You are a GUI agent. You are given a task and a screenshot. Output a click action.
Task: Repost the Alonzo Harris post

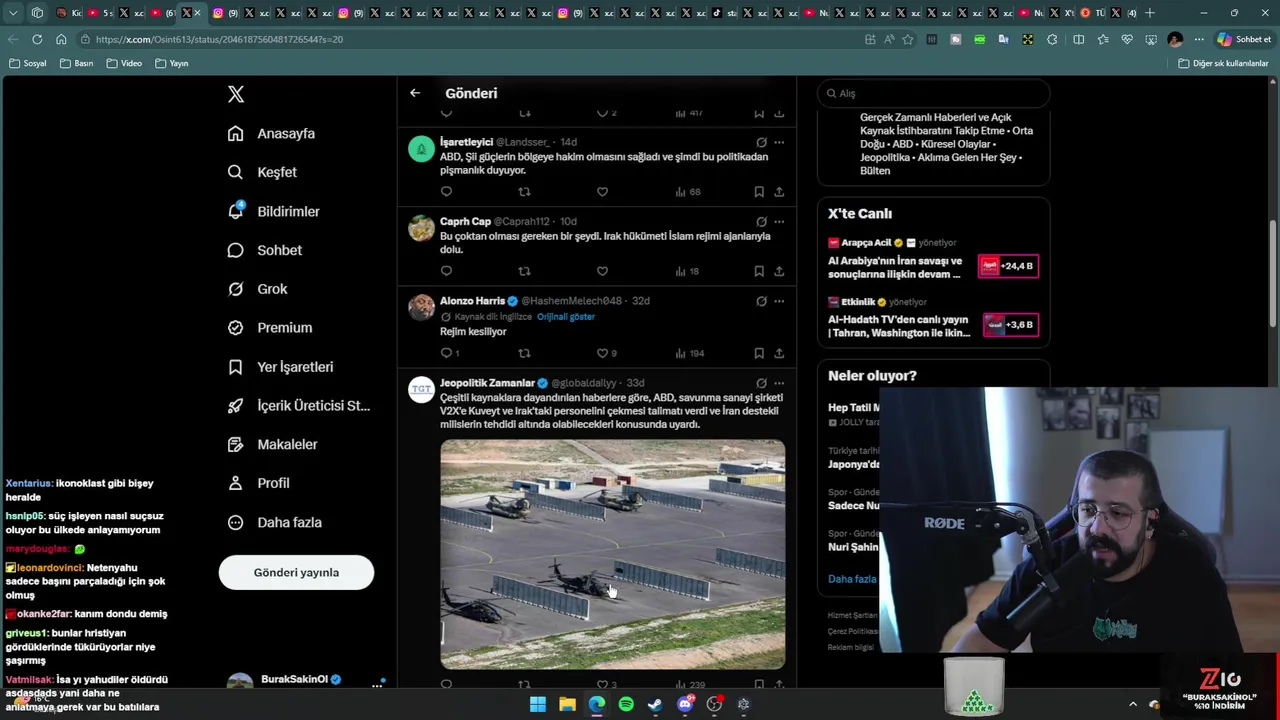pos(524,353)
